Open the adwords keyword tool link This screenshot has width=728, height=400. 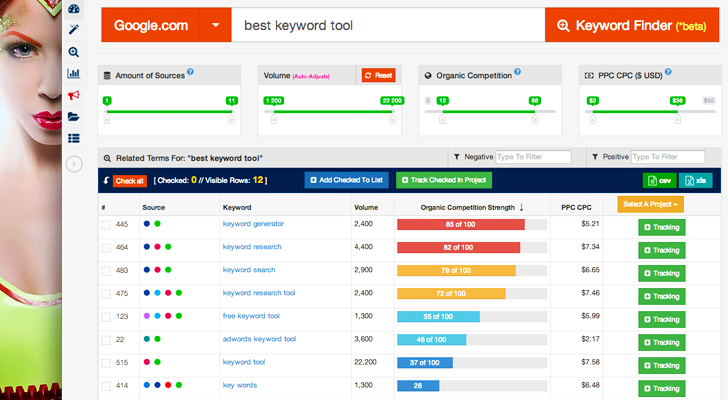(x=259, y=339)
